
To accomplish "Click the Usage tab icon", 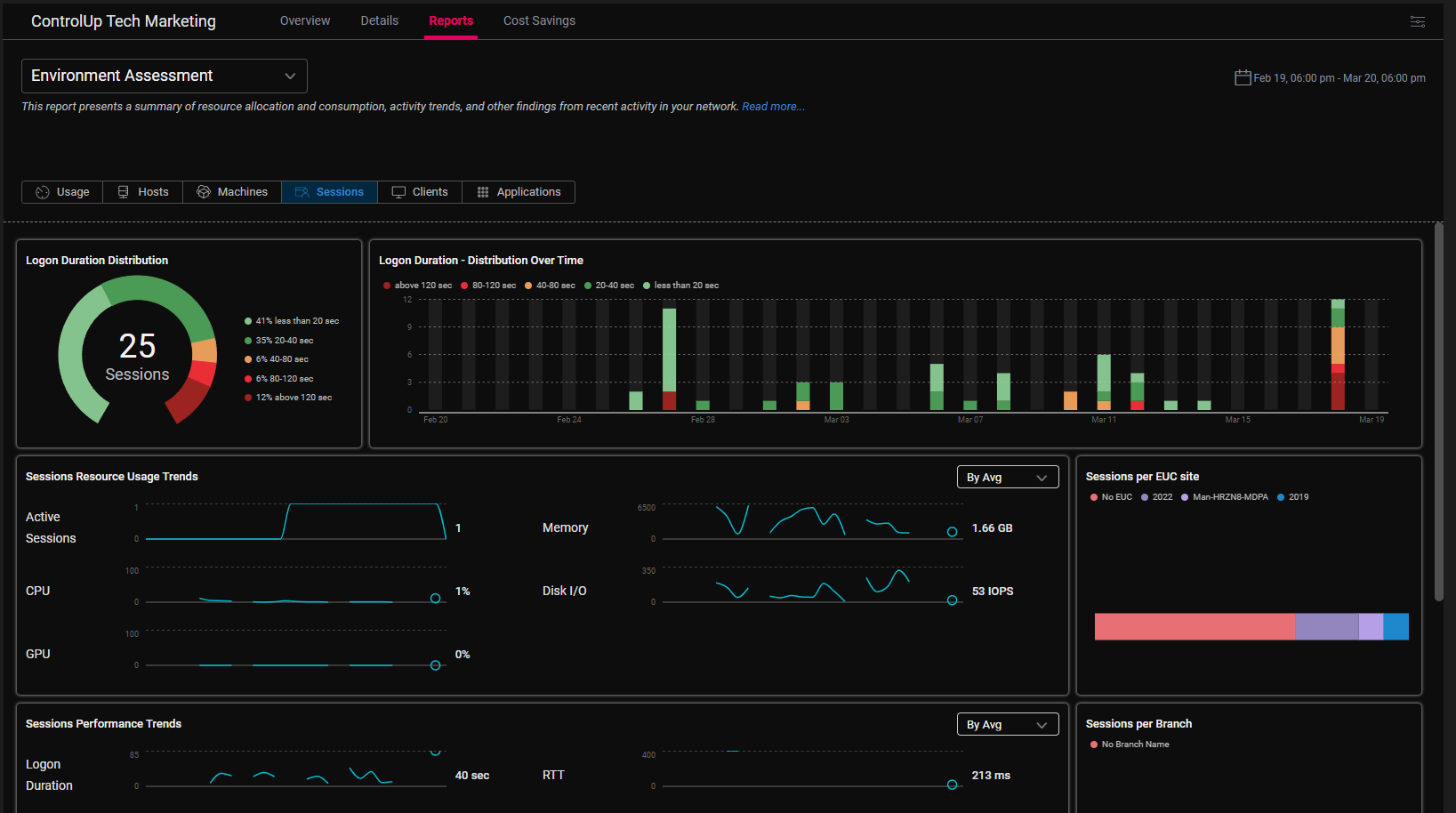I will 42,192.
